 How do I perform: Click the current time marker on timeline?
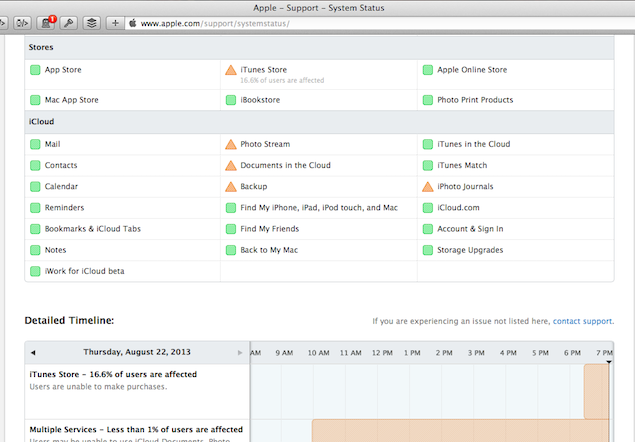coord(609,362)
